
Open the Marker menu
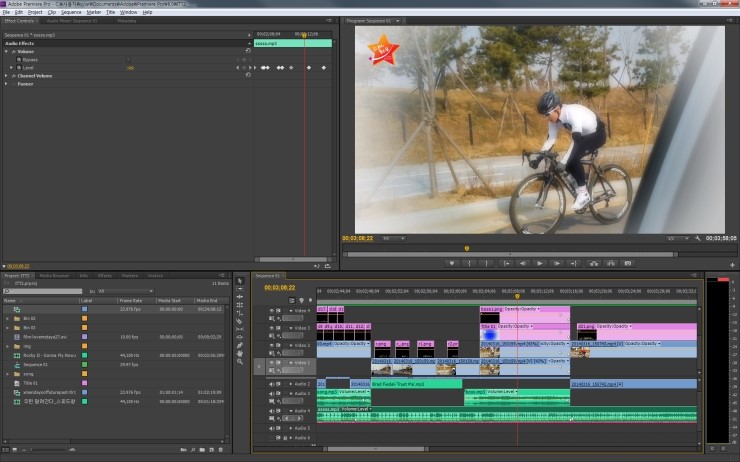point(94,12)
